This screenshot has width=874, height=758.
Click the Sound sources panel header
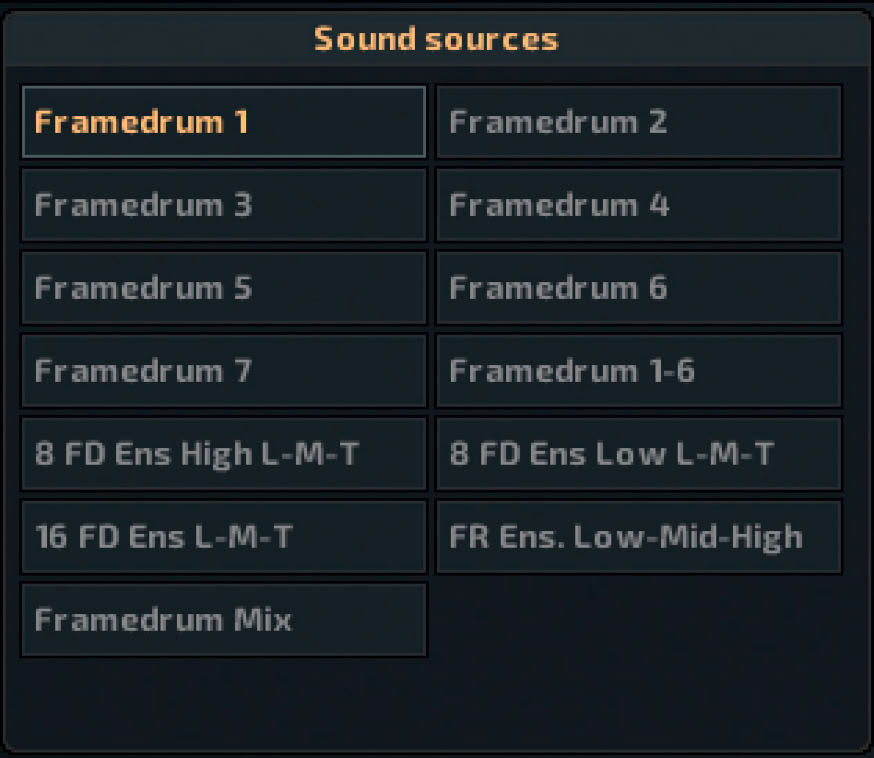point(436,39)
